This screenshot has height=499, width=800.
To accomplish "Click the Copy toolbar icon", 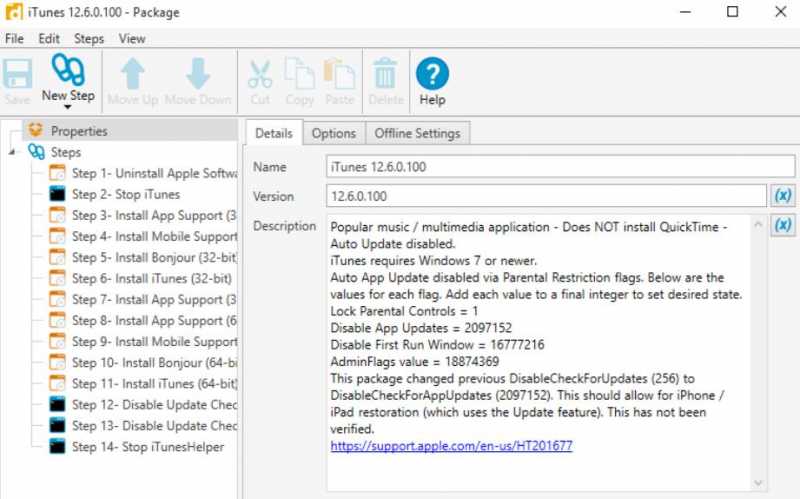I will click(x=299, y=74).
